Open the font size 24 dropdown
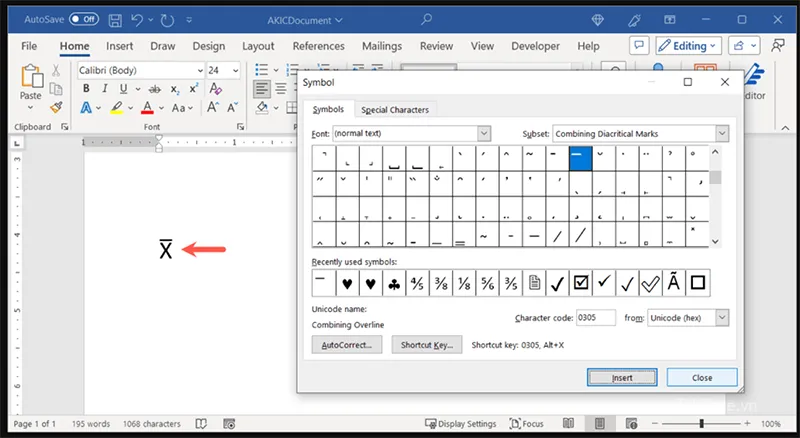The height and width of the screenshot is (438, 800). [x=235, y=70]
